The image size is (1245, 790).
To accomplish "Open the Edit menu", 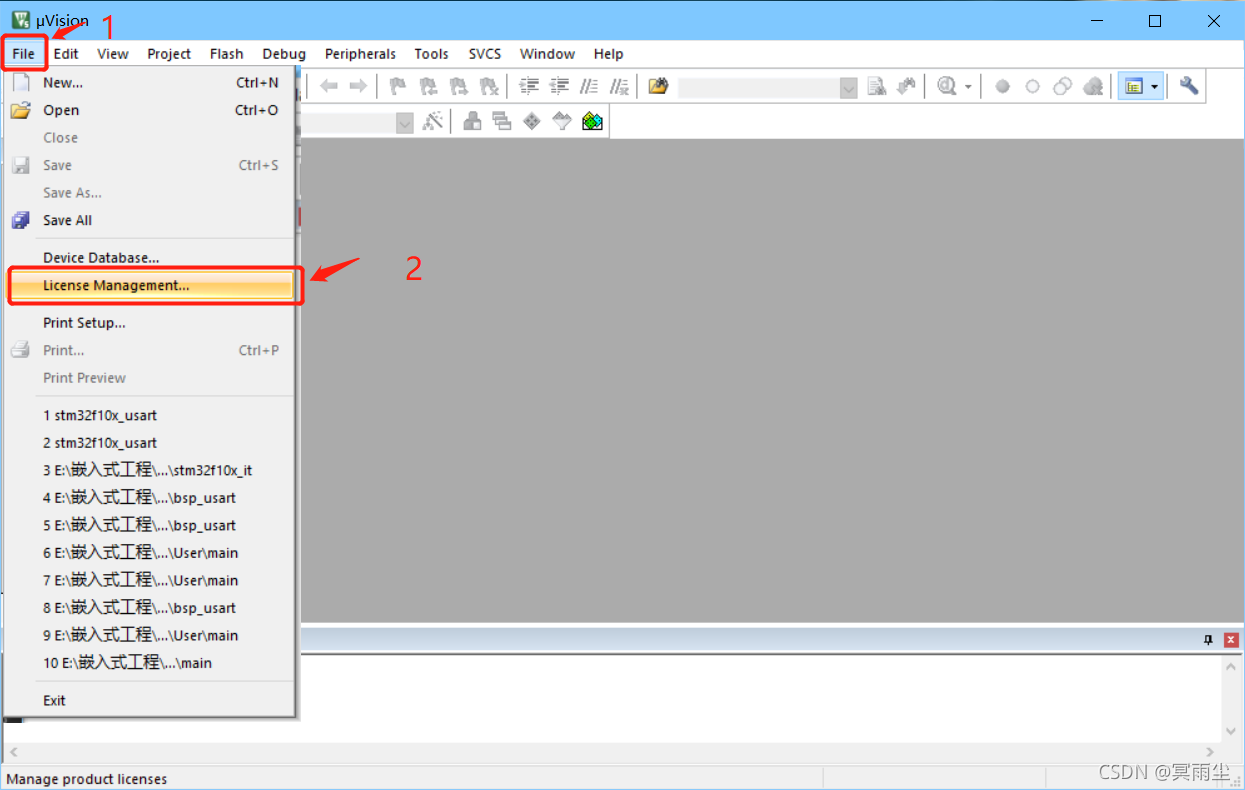I will pos(66,54).
